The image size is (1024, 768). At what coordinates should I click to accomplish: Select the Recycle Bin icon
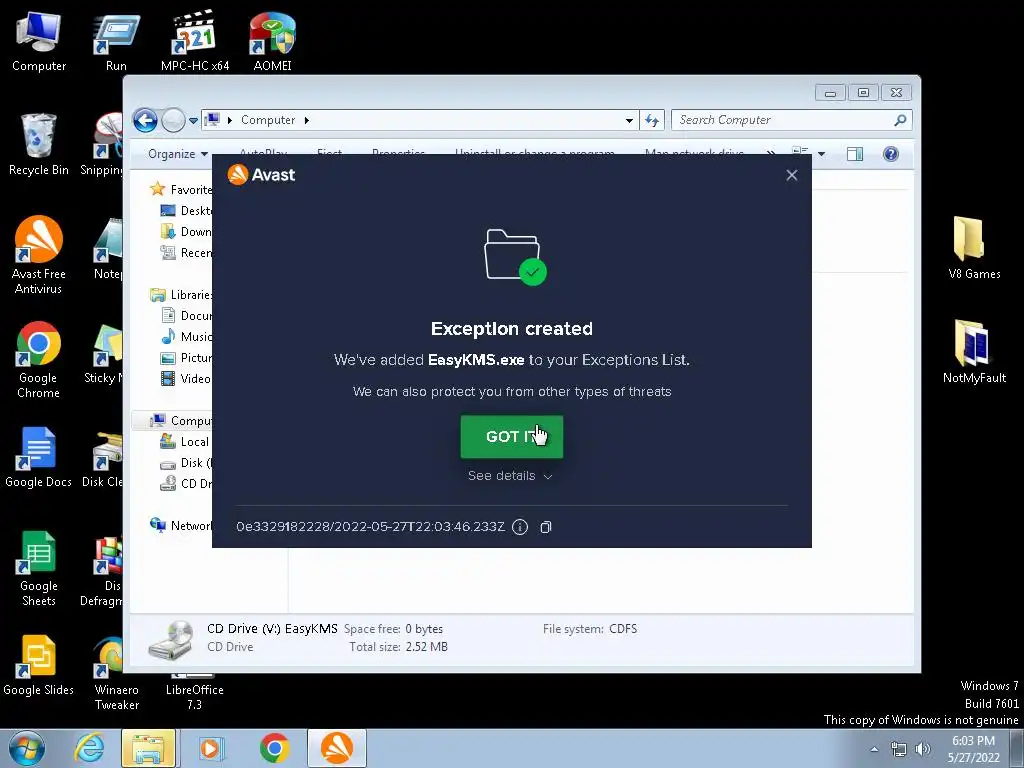(x=39, y=145)
